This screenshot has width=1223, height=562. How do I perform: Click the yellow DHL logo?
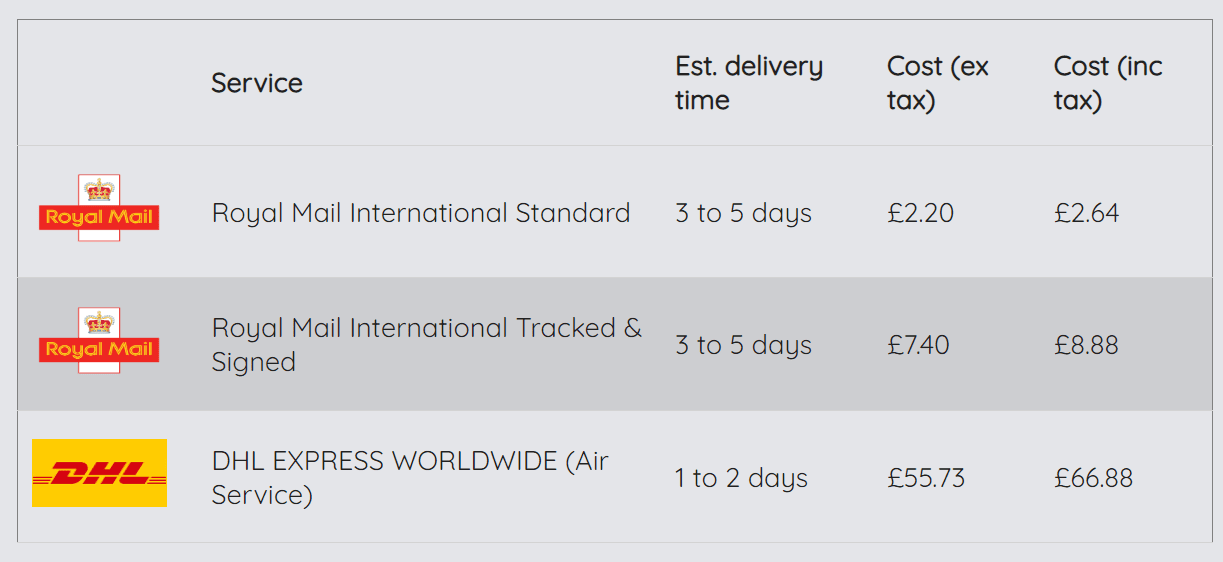(99, 473)
